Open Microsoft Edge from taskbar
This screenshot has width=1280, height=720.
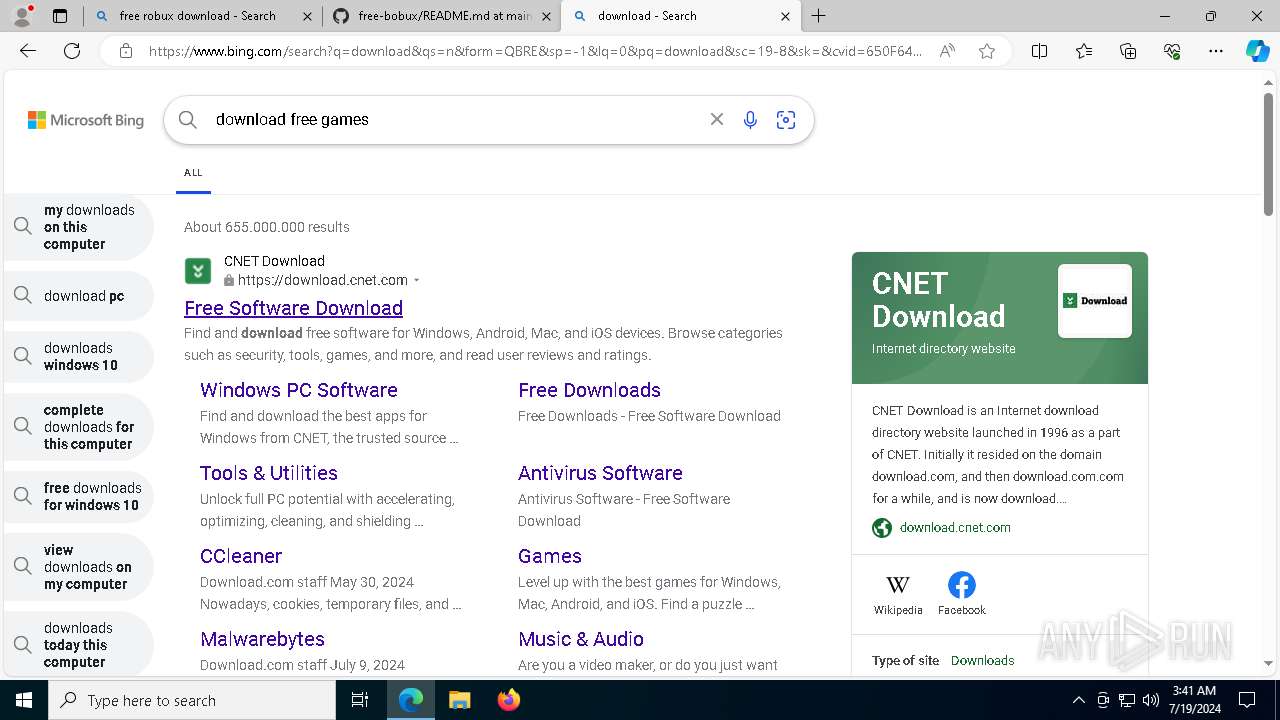click(411, 700)
